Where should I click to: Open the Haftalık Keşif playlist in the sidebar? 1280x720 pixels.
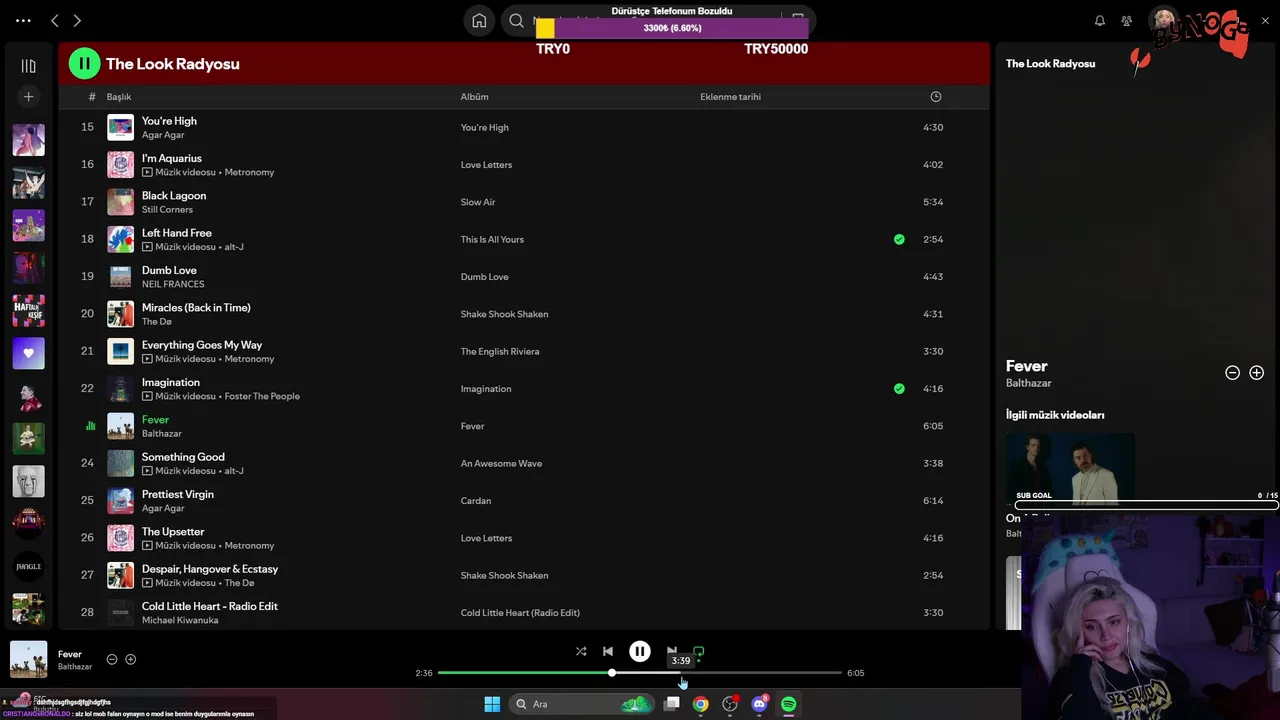28,310
